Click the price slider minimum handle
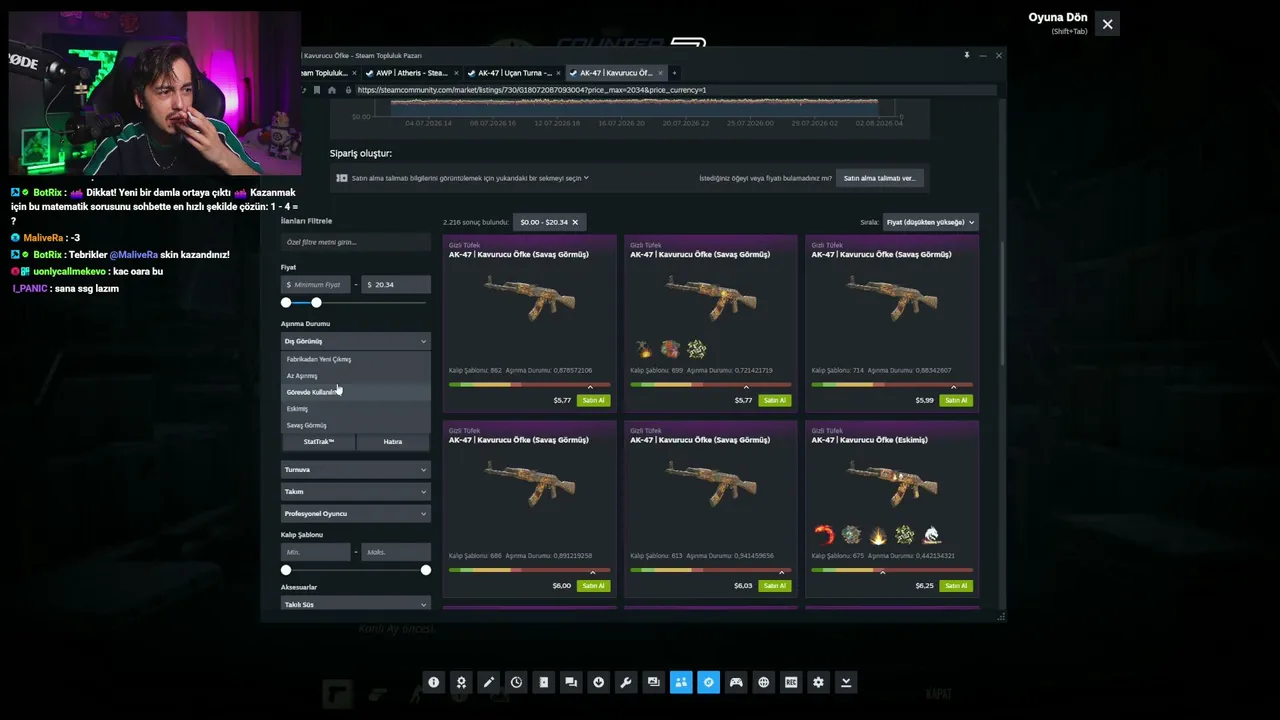Screen dimensions: 1280x720 click(286, 302)
